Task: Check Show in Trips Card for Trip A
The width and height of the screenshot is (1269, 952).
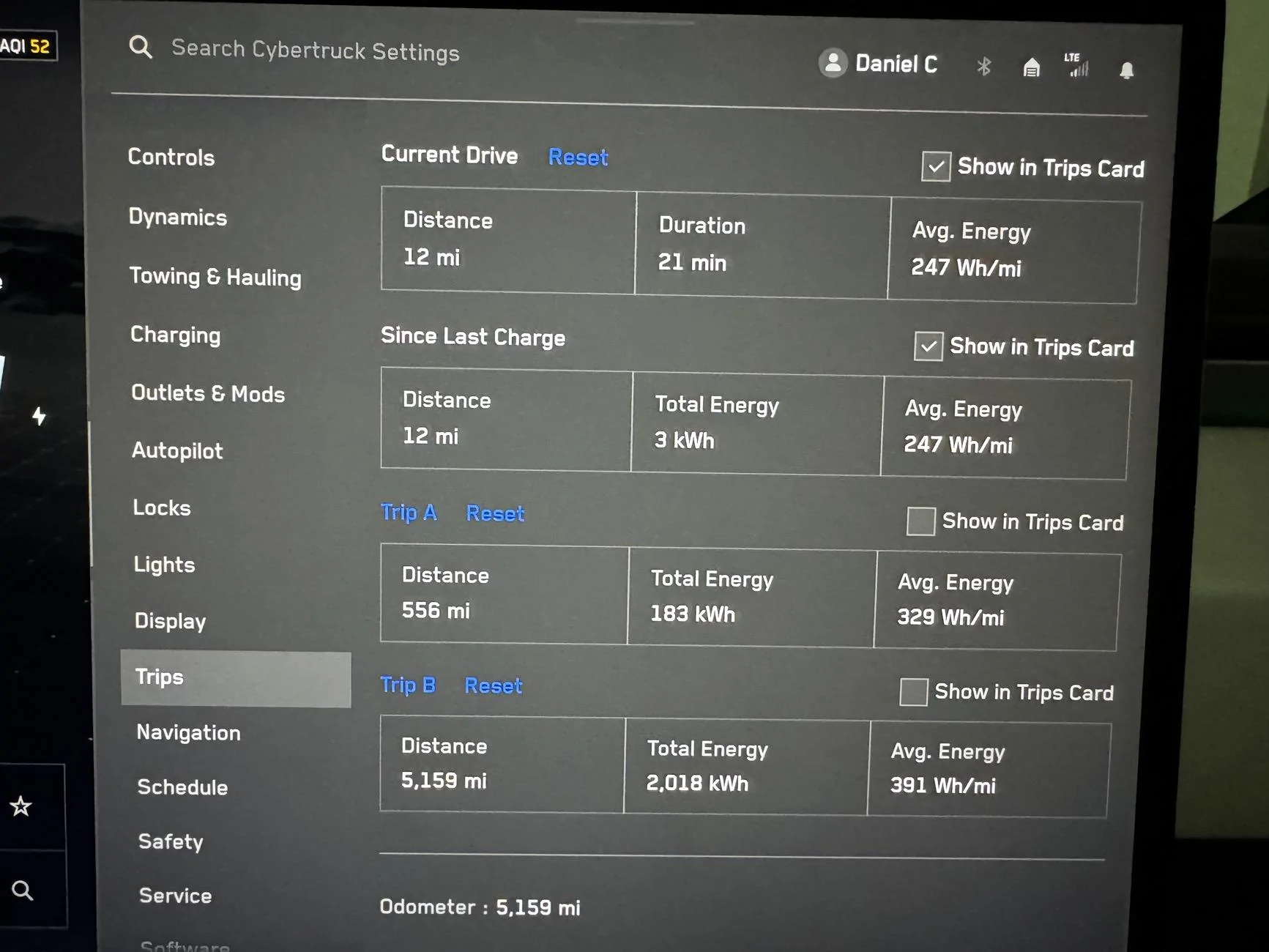Action: pos(920,521)
